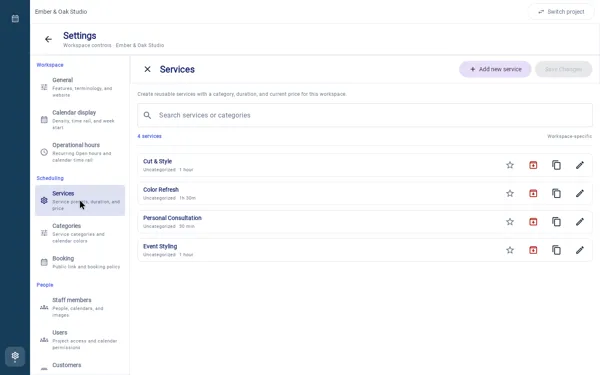The image size is (600, 375).
Task: Go back with the arrow beside Settings
Action: click(x=48, y=39)
